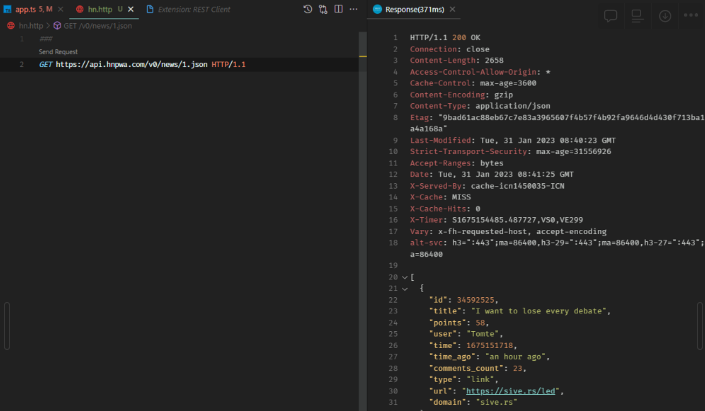Close the hn.http tab
This screenshot has height=411, width=705.
click(x=131, y=9)
